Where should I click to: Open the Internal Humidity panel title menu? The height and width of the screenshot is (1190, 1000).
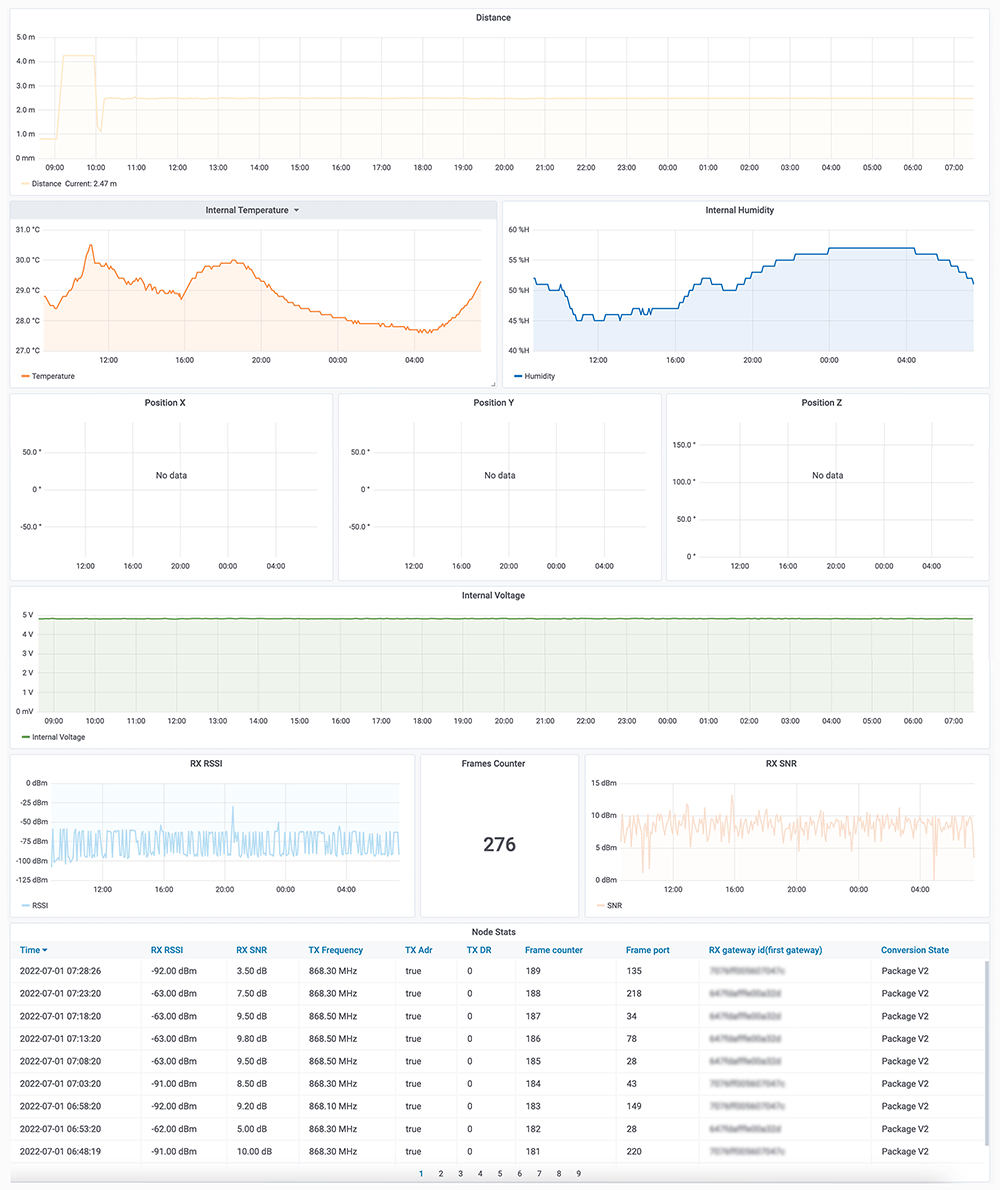740,210
